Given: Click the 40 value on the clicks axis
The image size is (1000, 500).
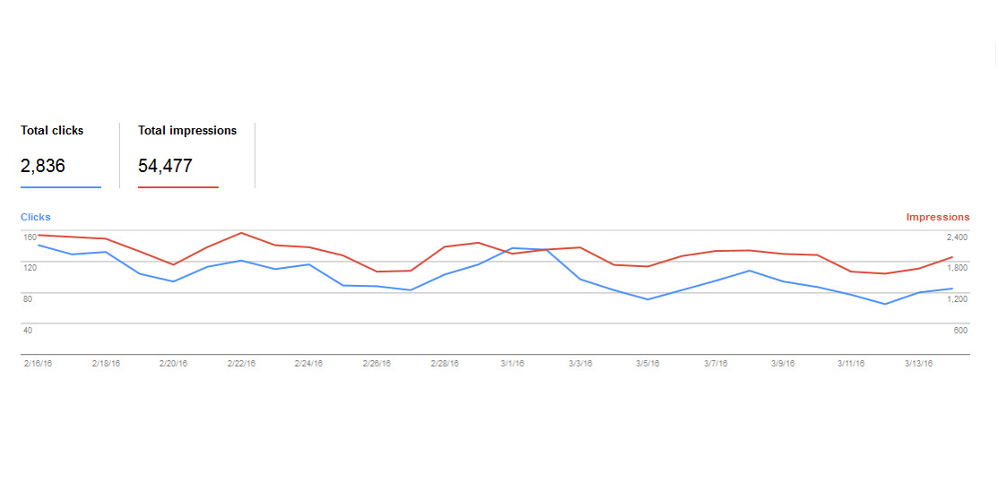Looking at the screenshot, I should pyautogui.click(x=28, y=330).
